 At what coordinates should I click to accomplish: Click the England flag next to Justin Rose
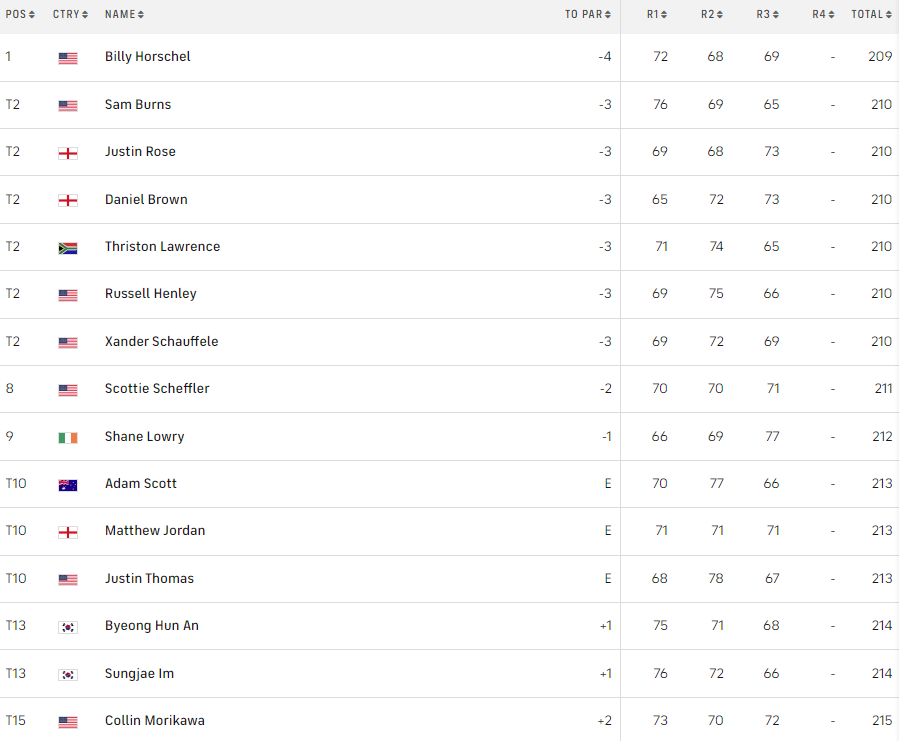(68, 153)
